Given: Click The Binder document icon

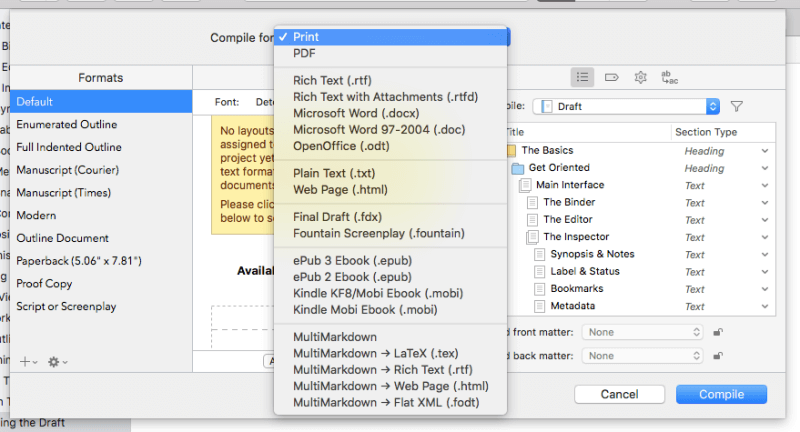Looking at the screenshot, I should pos(532,202).
